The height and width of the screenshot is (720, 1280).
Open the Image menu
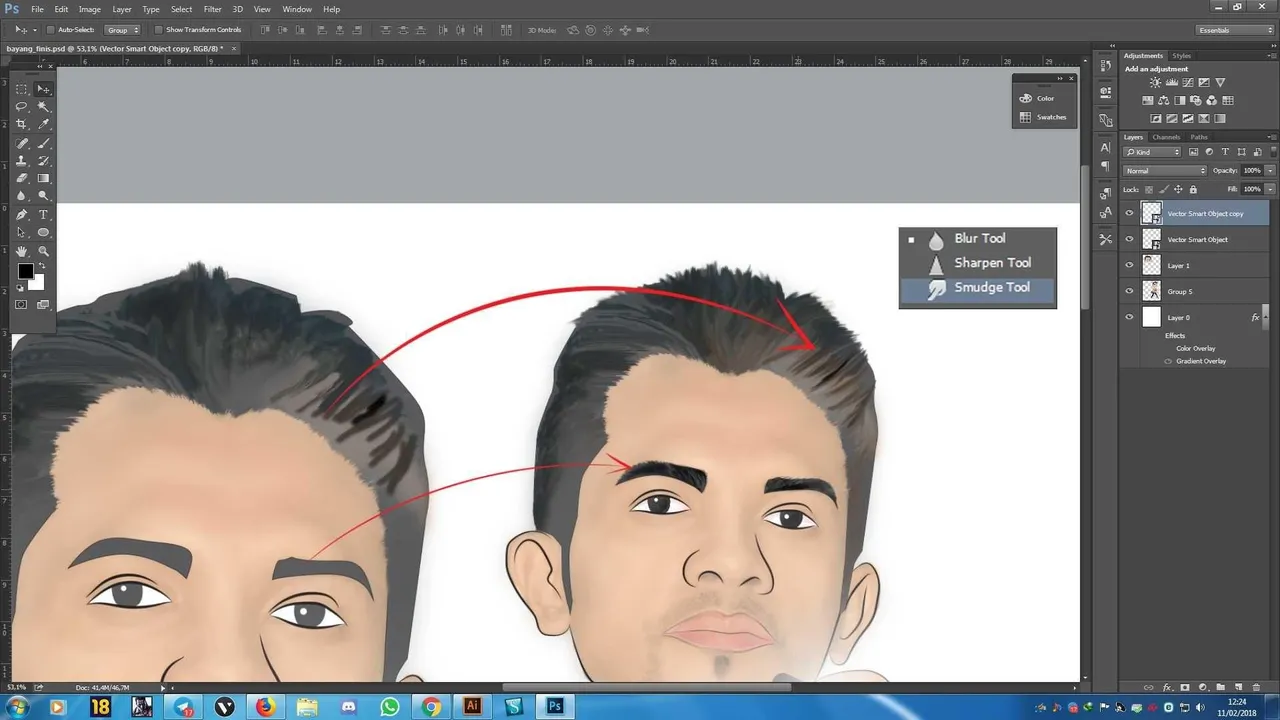tap(90, 9)
